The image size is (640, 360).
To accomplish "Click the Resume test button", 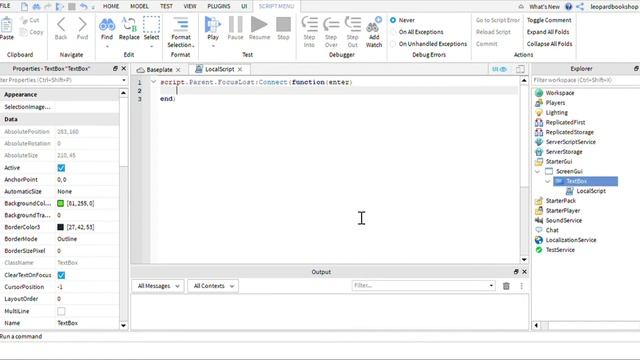I will tap(259, 24).
